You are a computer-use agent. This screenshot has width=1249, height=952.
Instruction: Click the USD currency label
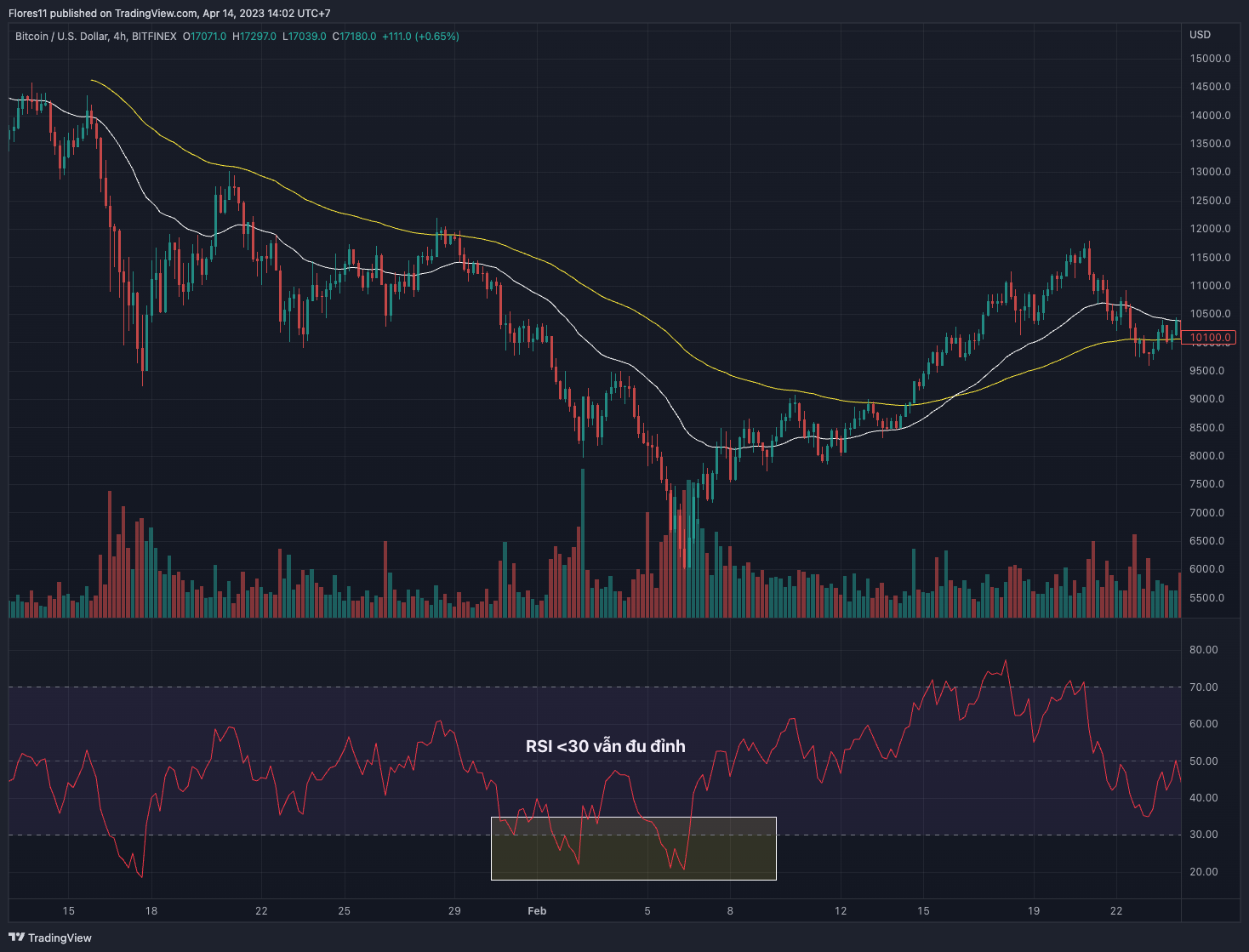1200,35
